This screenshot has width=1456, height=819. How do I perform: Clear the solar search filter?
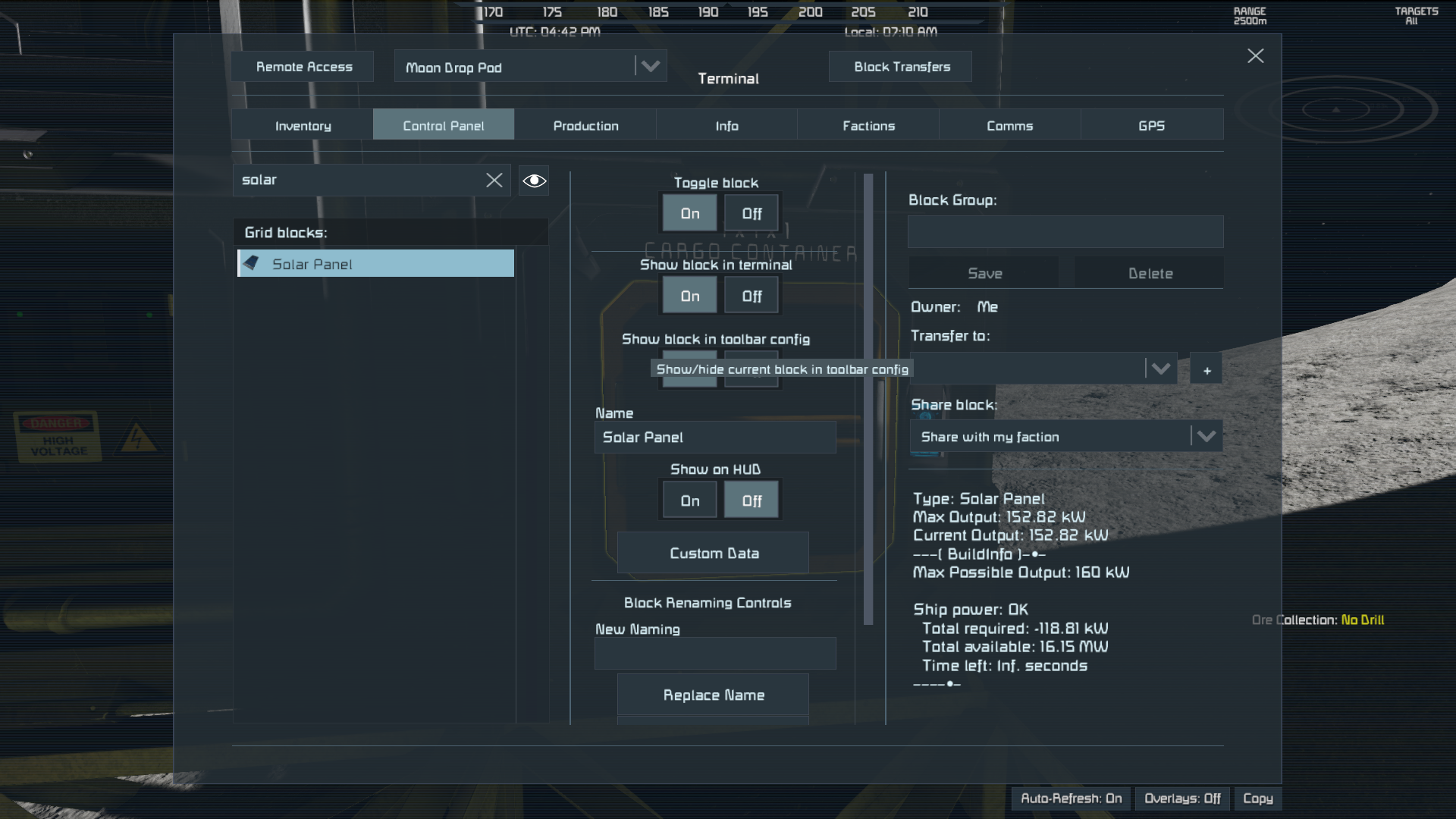pyautogui.click(x=494, y=180)
